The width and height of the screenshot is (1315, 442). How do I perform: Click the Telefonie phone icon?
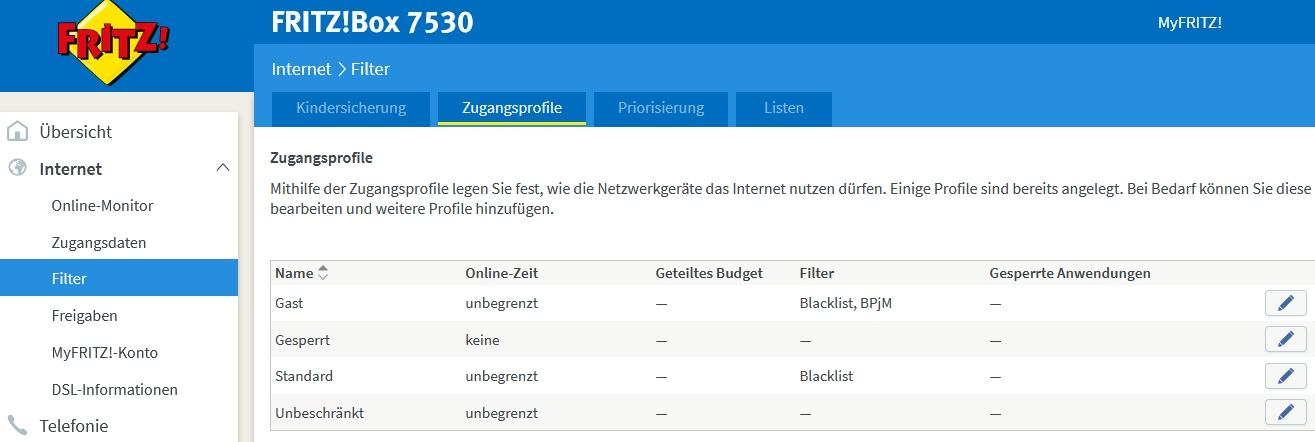coord(17,425)
